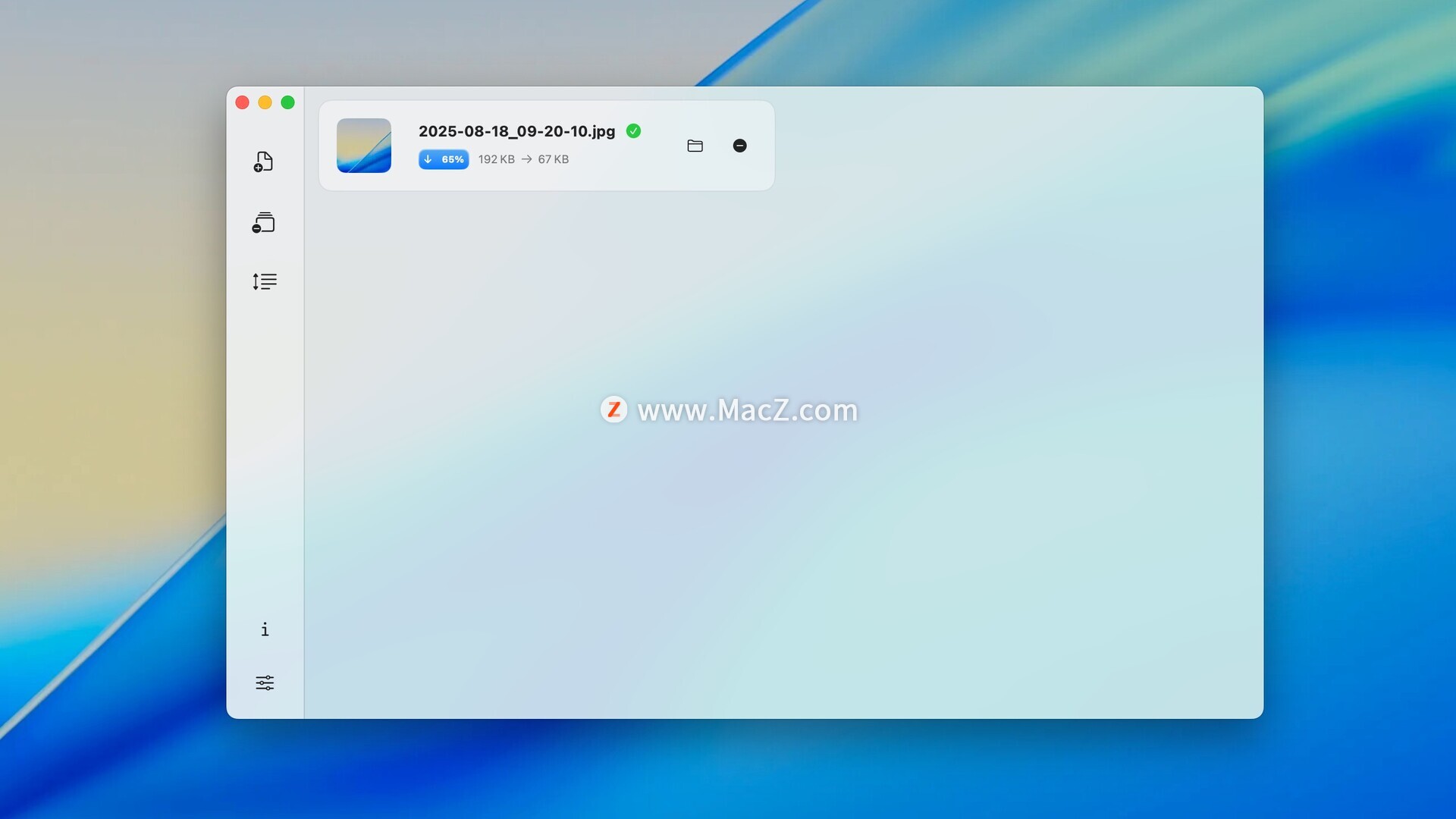
Task: Click the green checkmark status icon
Action: click(633, 131)
